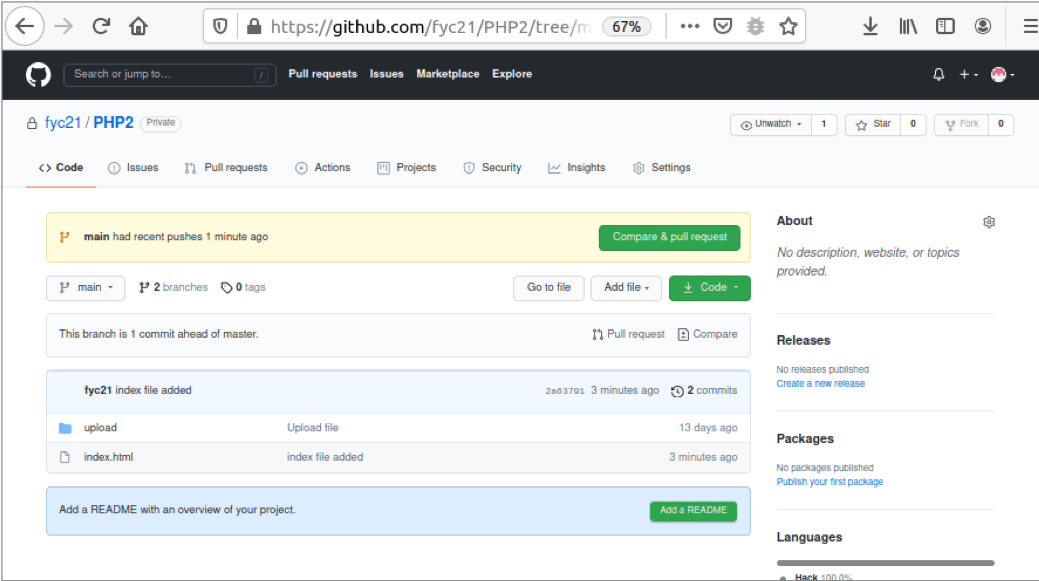This screenshot has width=1039, height=581.
Task: Click the tags label icon
Action: click(225, 287)
